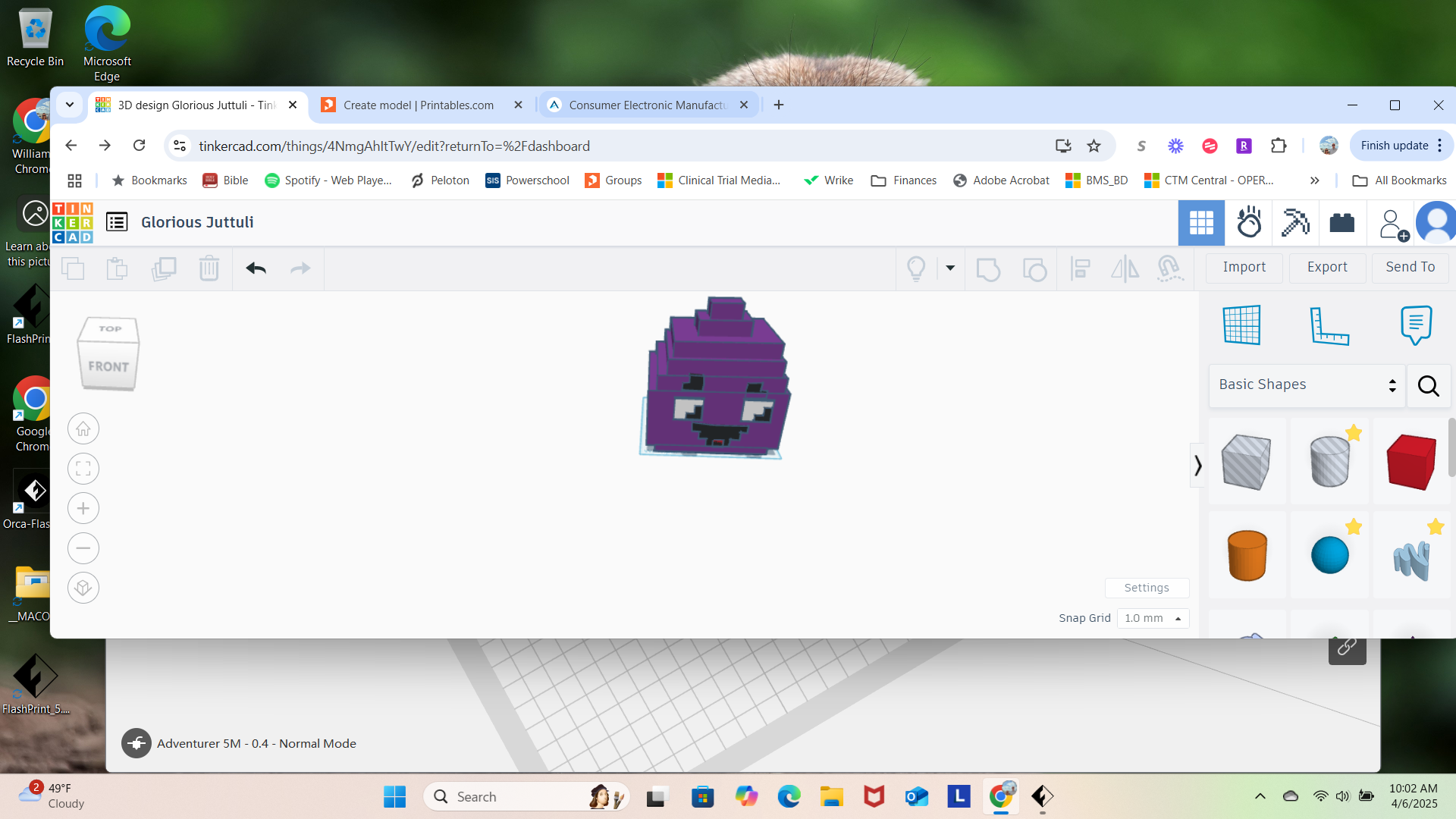Expand hidden bookmarks chevron
This screenshot has width=1456, height=819.
(1314, 180)
